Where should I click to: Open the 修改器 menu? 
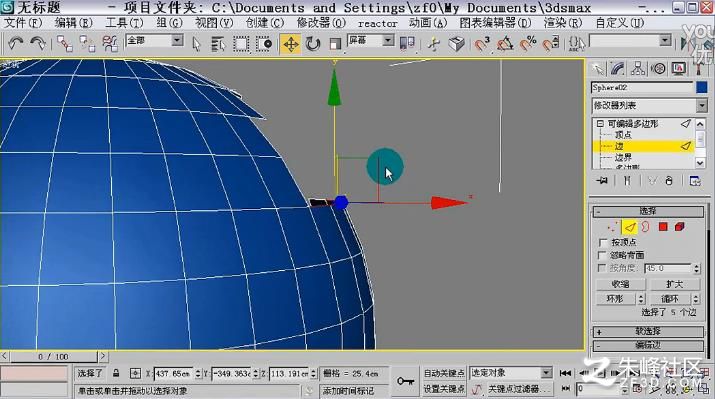[x=321, y=22]
